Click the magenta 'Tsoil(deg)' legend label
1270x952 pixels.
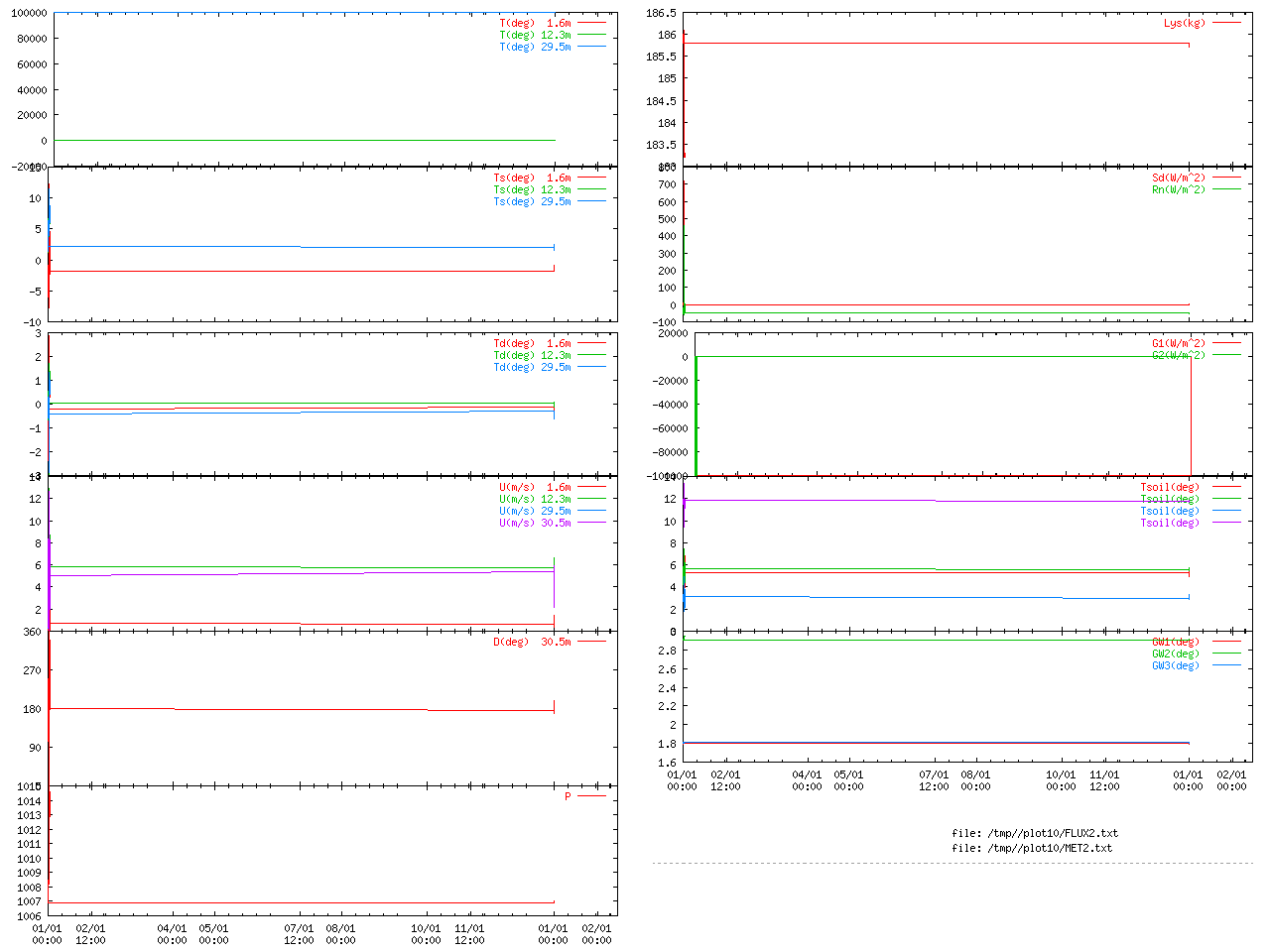(1170, 524)
